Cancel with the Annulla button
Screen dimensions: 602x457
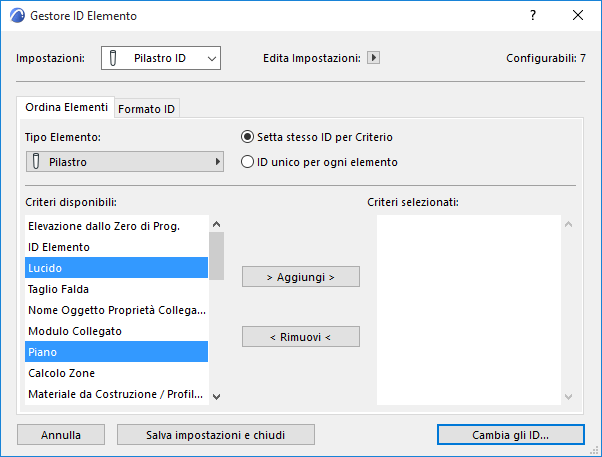(x=61, y=435)
